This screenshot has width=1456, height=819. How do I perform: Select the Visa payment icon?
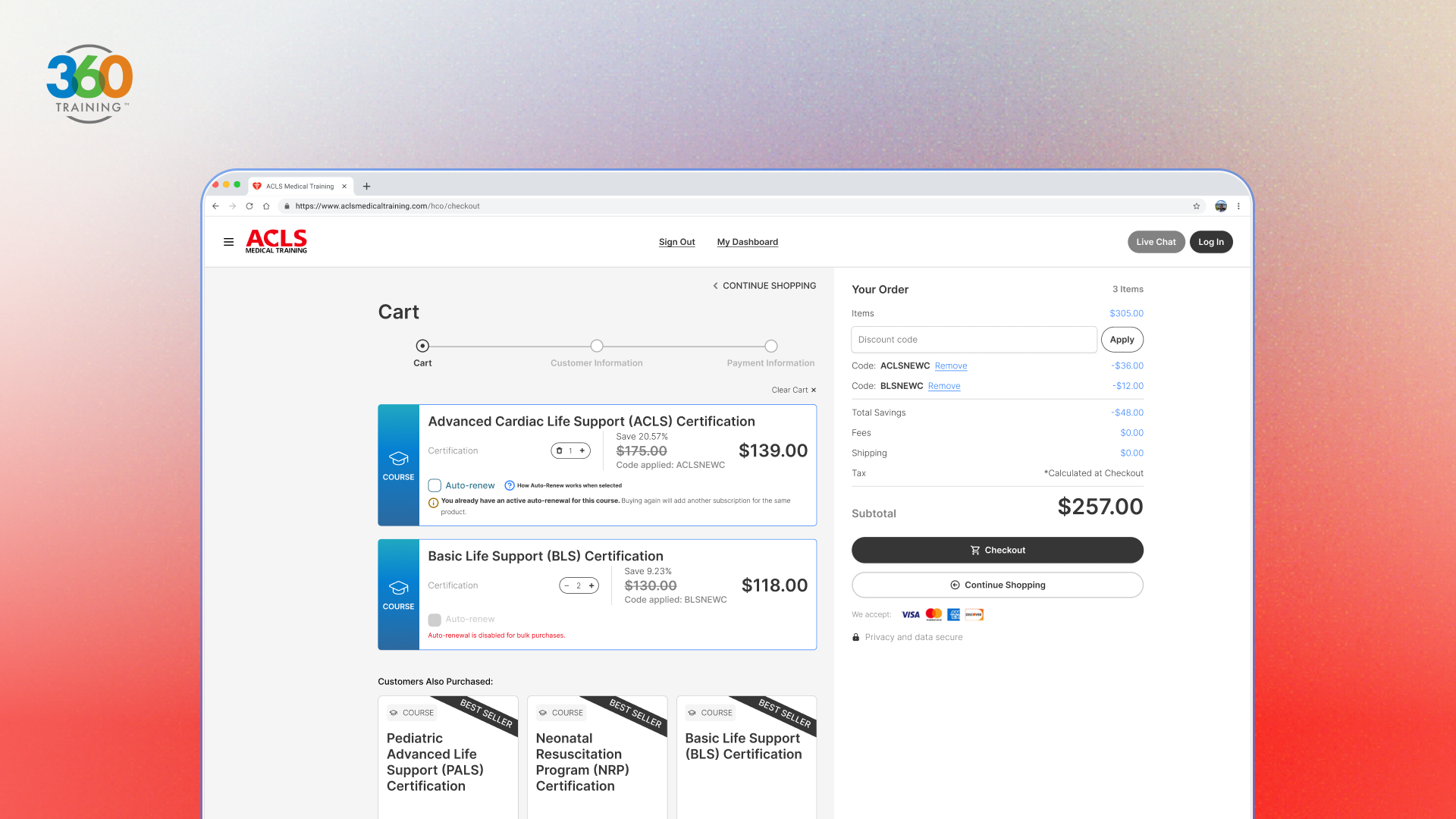(910, 614)
